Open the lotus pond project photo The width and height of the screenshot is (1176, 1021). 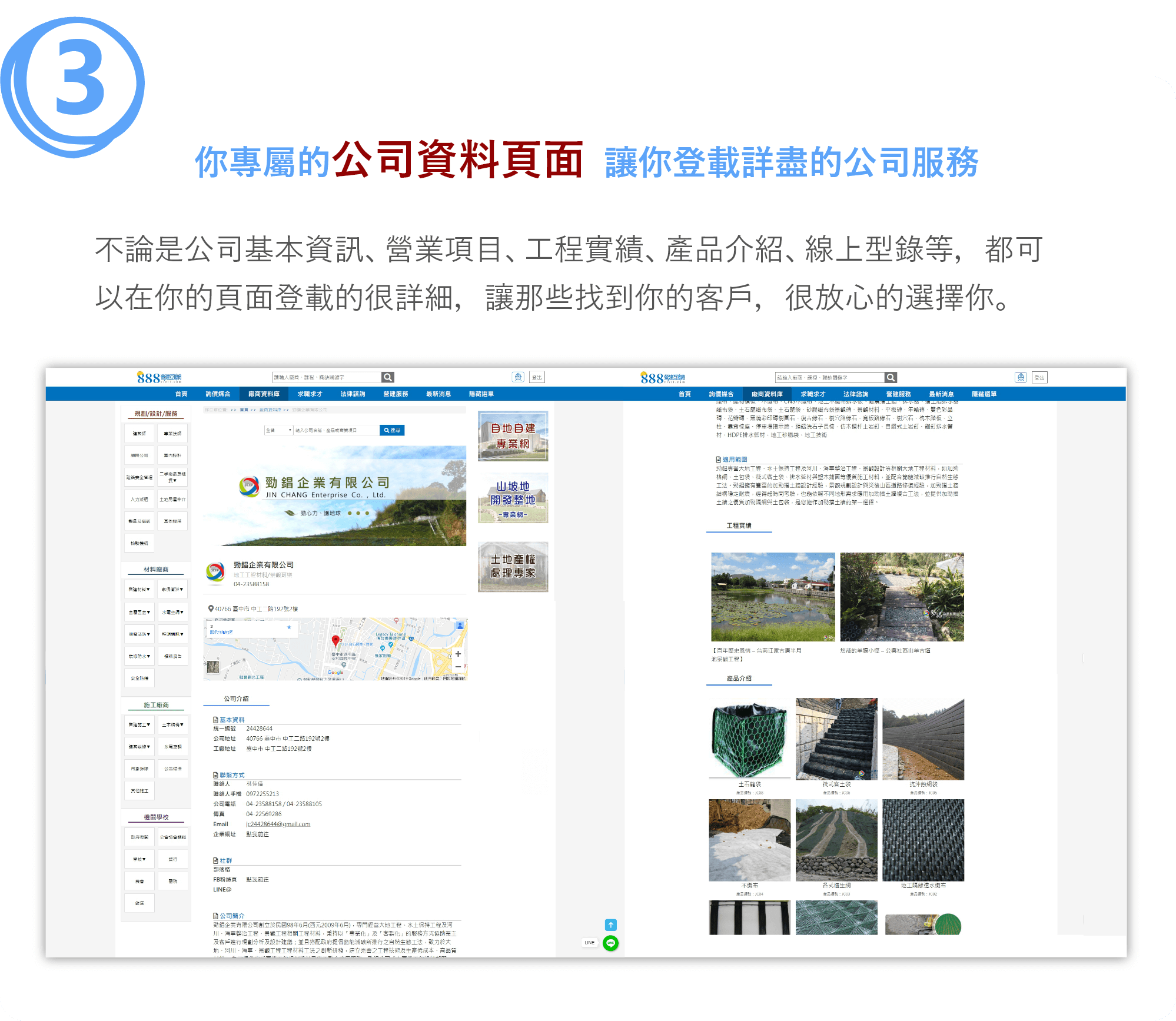point(773,597)
